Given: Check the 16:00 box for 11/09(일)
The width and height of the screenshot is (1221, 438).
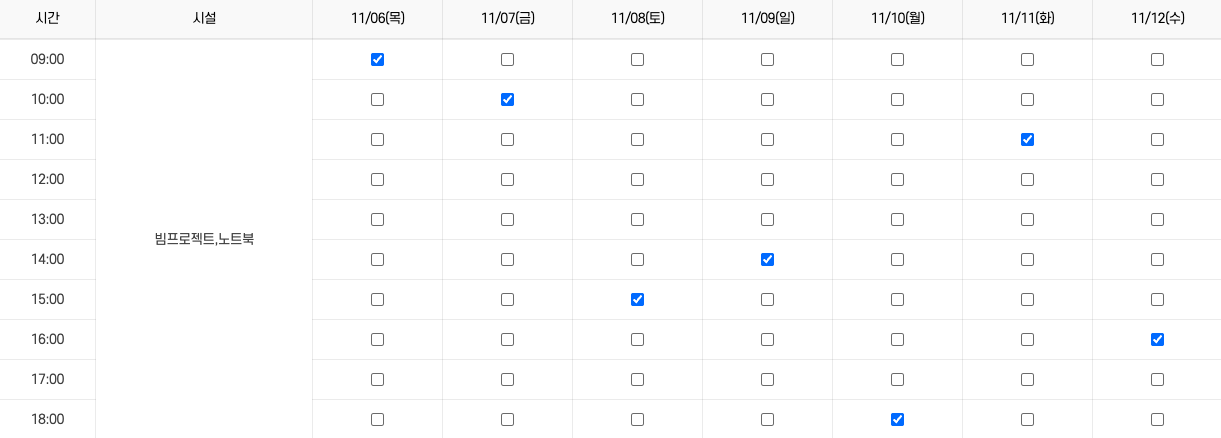Looking at the screenshot, I should (767, 340).
